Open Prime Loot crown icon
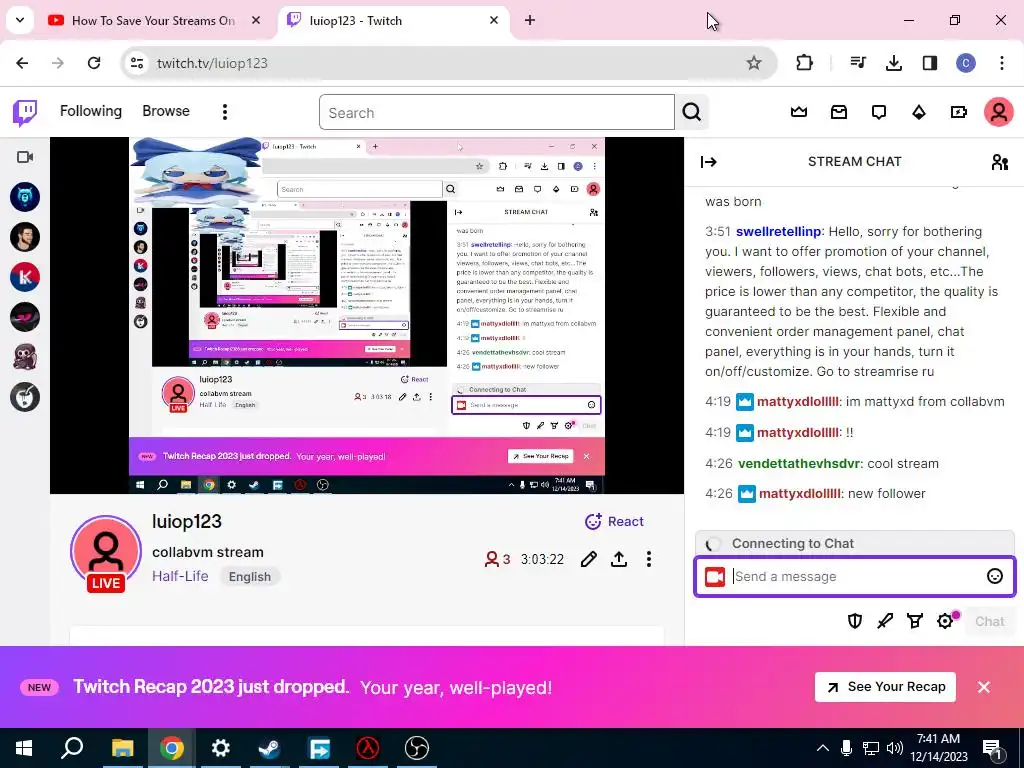This screenshot has width=1024, height=768. pyautogui.click(x=799, y=112)
